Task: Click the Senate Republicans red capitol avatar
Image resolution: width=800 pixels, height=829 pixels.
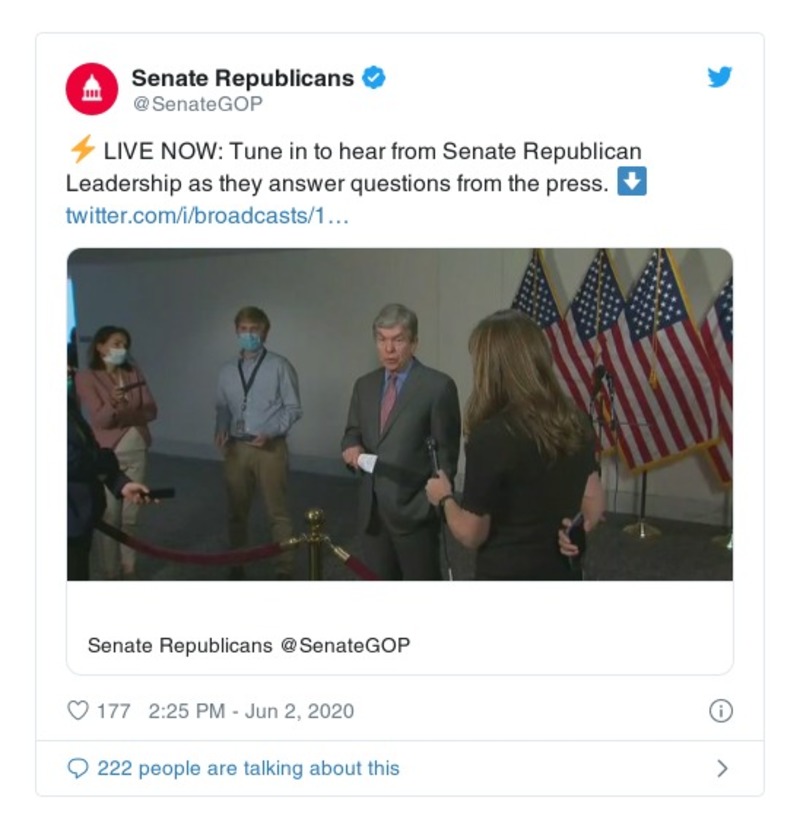Action: pos(92,89)
